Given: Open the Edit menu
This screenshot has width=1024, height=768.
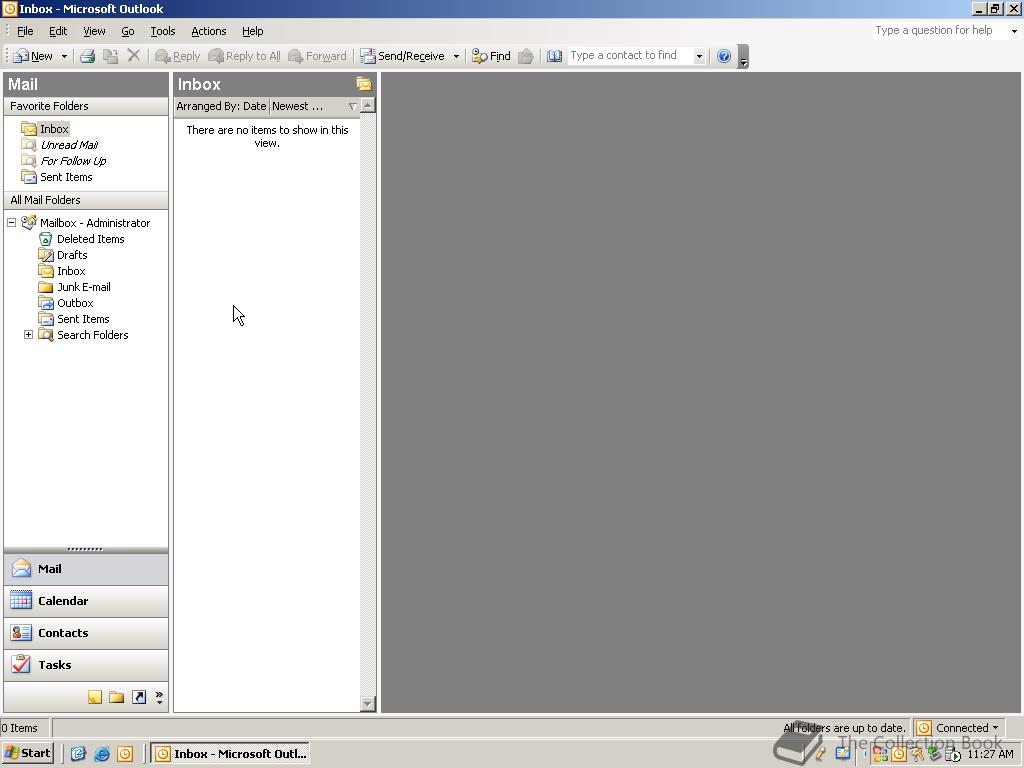Looking at the screenshot, I should tap(58, 31).
